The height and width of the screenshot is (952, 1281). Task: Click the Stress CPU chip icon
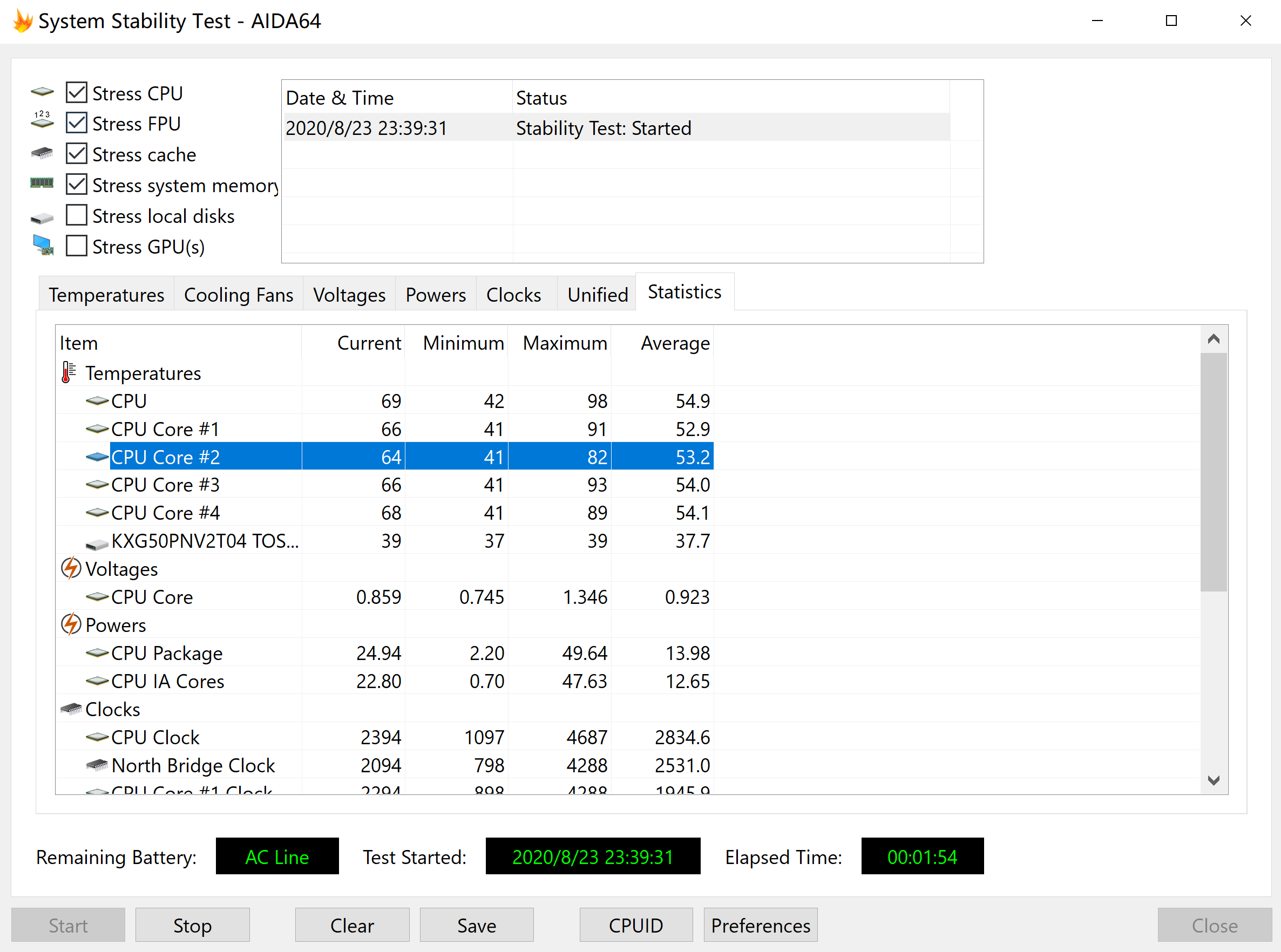(x=42, y=92)
